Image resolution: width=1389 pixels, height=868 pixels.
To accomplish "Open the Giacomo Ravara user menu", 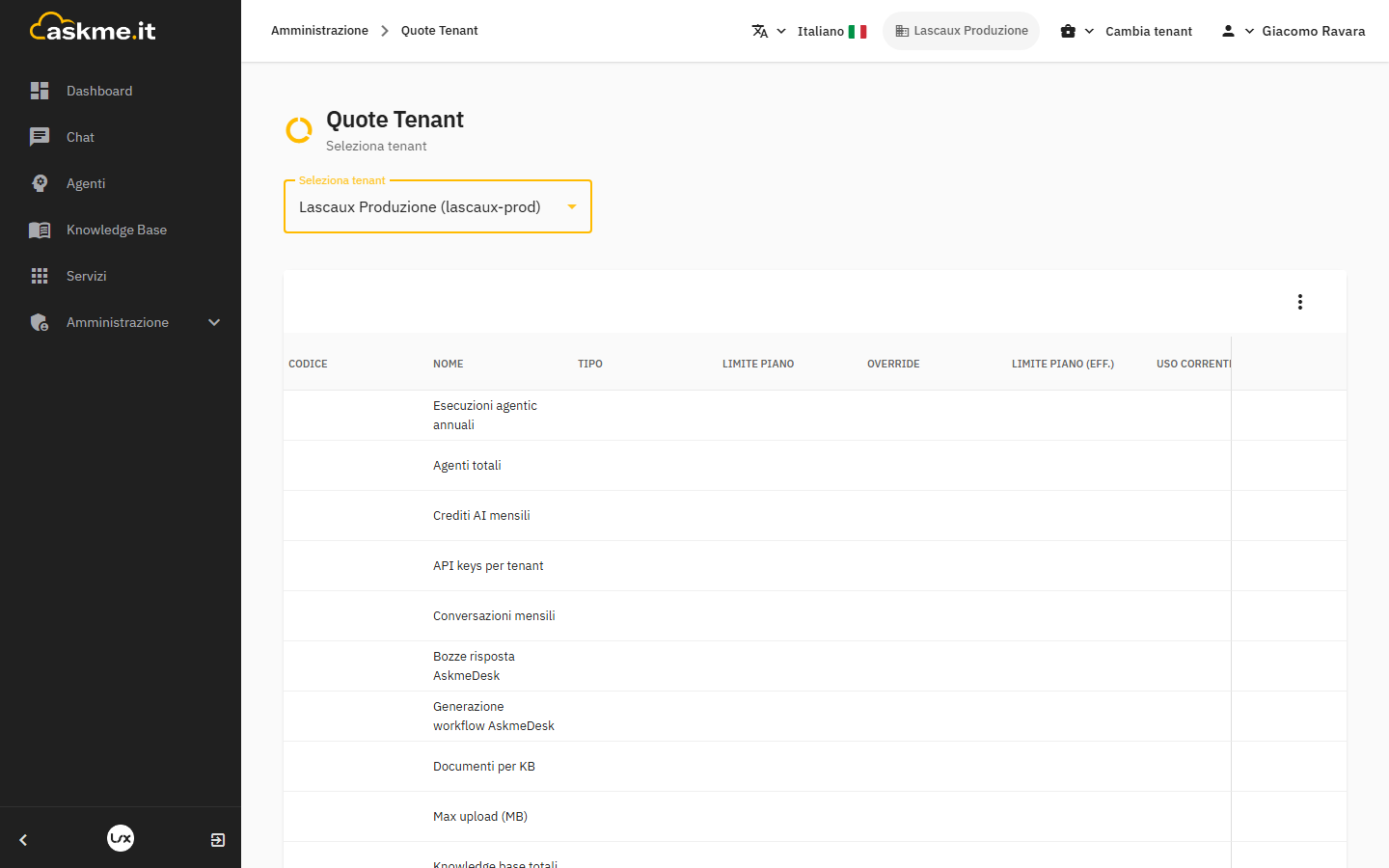I will tap(1293, 31).
